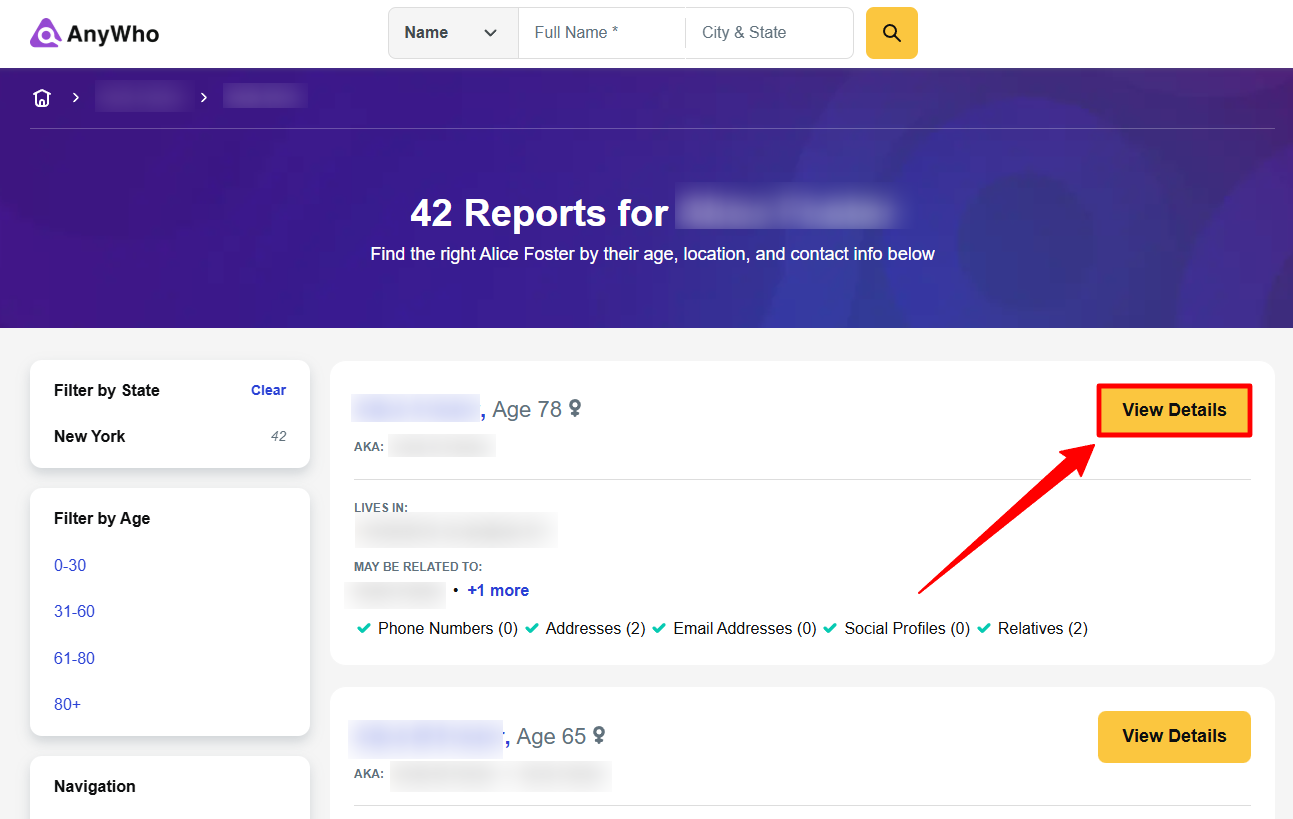
Task: Filter results by age 80+
Action: tap(67, 704)
